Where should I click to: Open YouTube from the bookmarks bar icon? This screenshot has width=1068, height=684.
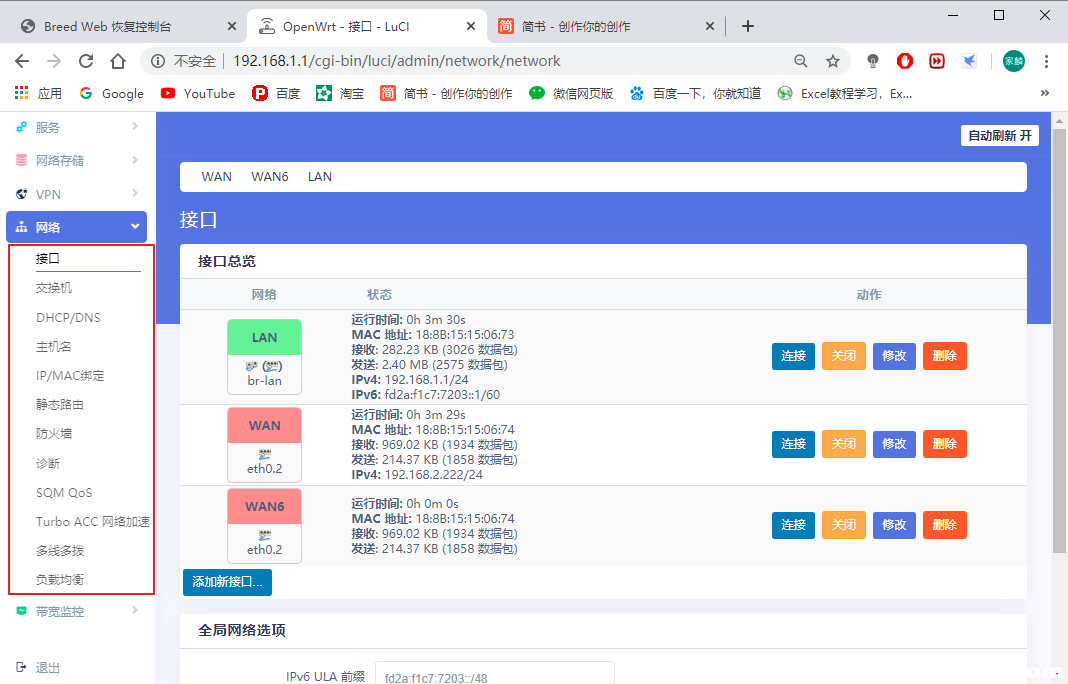pyautogui.click(x=166, y=93)
